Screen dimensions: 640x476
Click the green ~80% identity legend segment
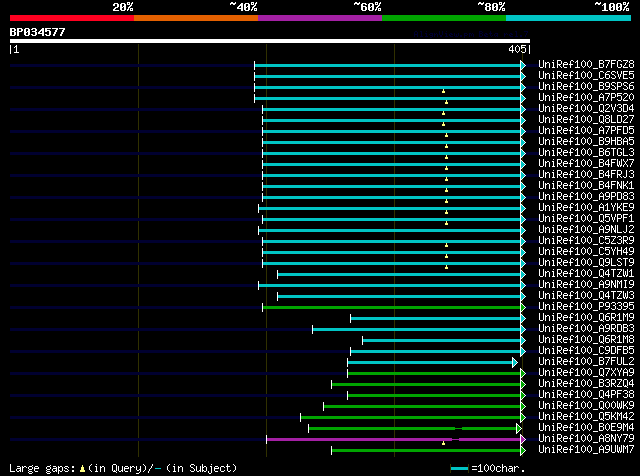[444, 18]
